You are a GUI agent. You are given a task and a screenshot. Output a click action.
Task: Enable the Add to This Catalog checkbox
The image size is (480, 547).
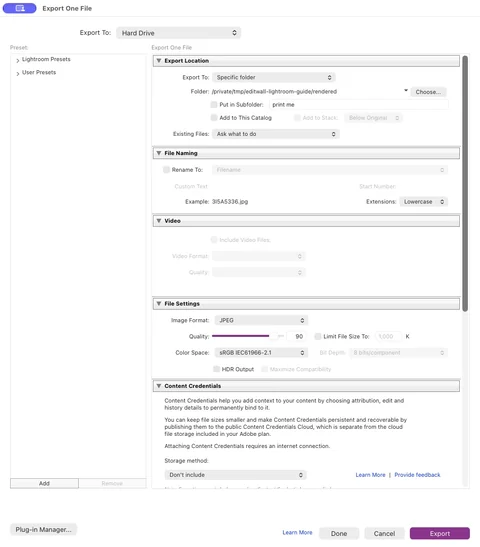coord(214,118)
